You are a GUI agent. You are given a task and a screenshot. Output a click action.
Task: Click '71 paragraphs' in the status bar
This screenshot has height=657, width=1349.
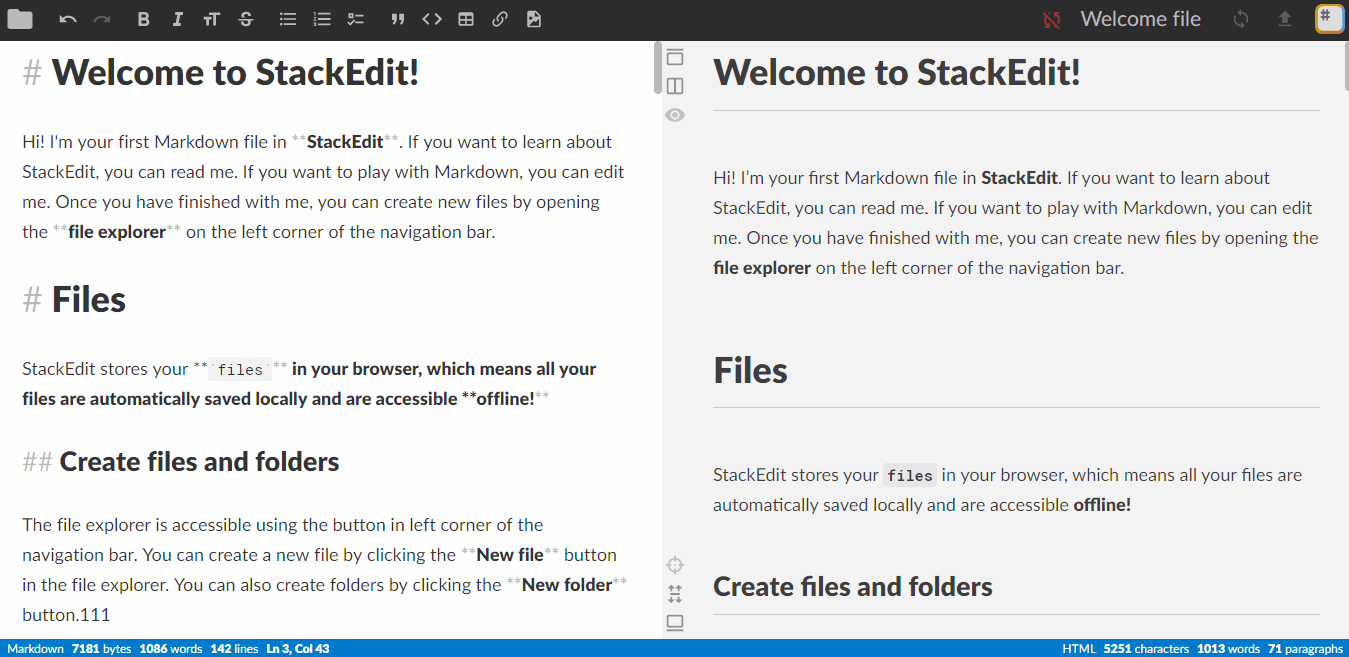tap(1305, 649)
